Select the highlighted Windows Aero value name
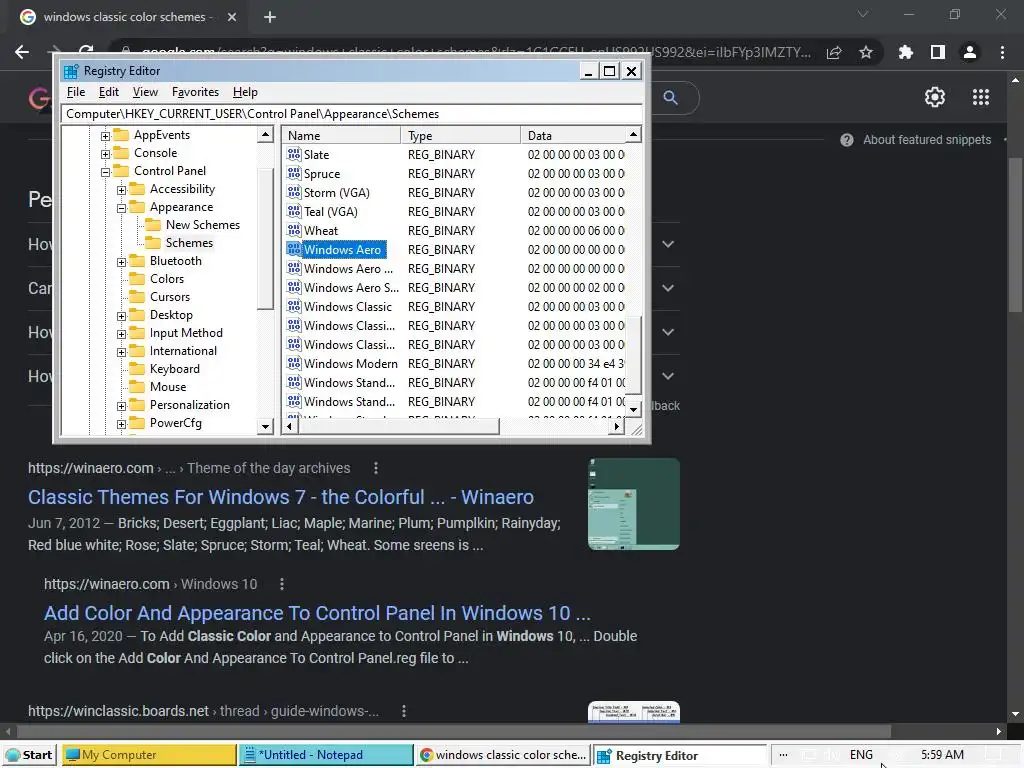This screenshot has height=768, width=1024. pos(344,249)
